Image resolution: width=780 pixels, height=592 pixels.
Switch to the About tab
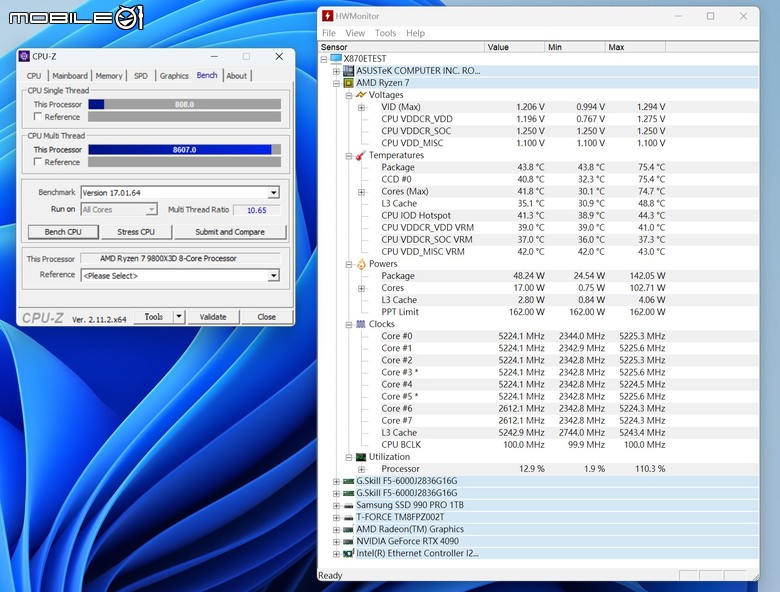tap(236, 76)
